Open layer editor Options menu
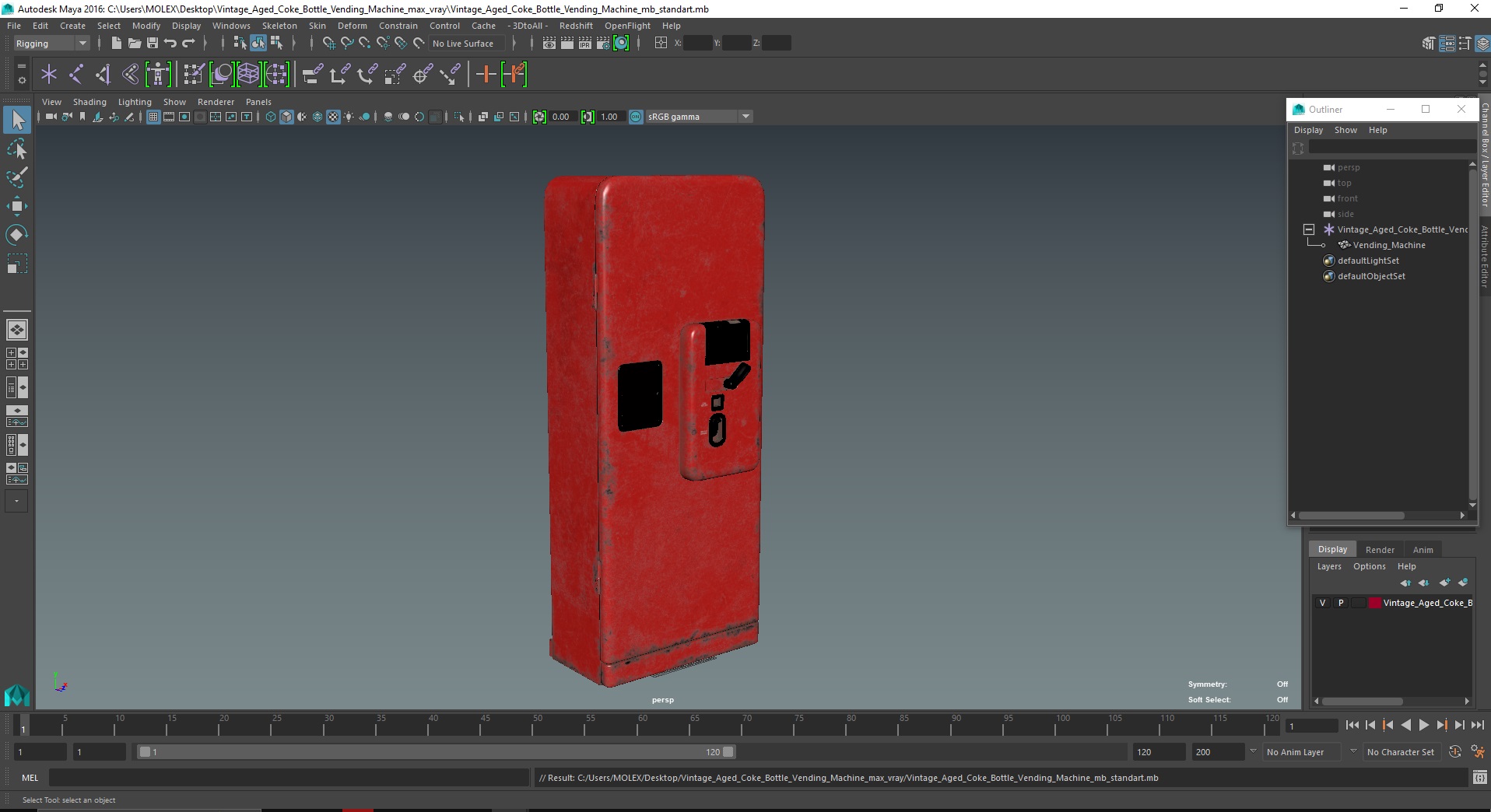The height and width of the screenshot is (812, 1491). pyautogui.click(x=1369, y=566)
